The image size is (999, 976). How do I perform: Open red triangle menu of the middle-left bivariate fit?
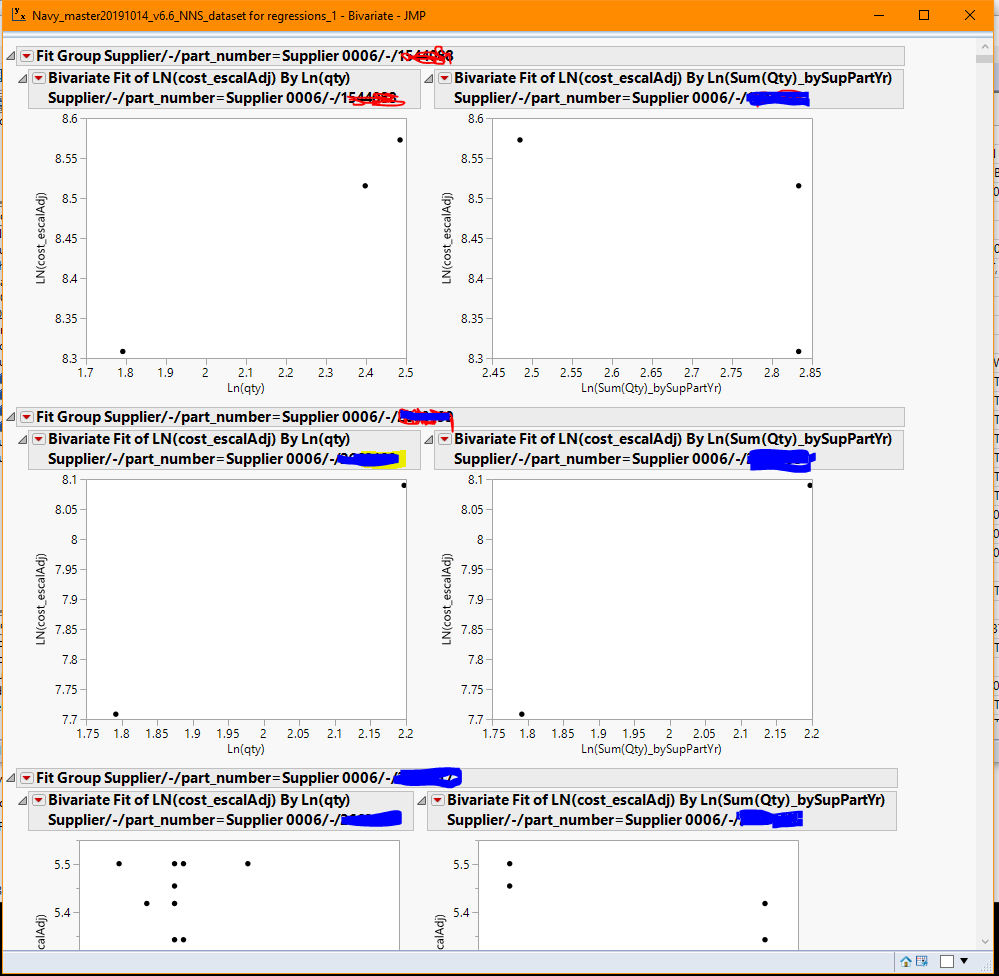click(38, 438)
